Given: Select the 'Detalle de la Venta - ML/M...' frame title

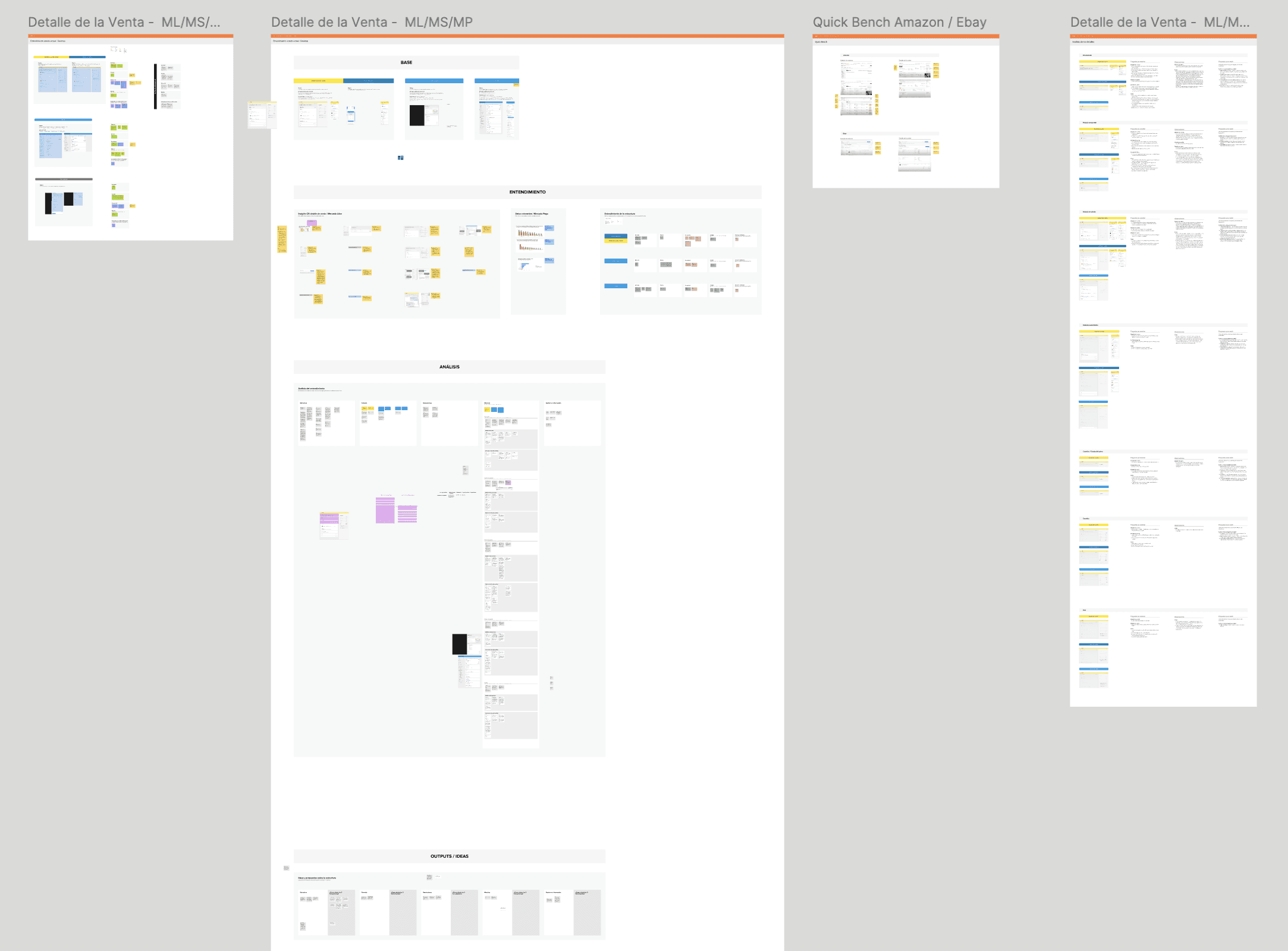Looking at the screenshot, I should 1160,22.
